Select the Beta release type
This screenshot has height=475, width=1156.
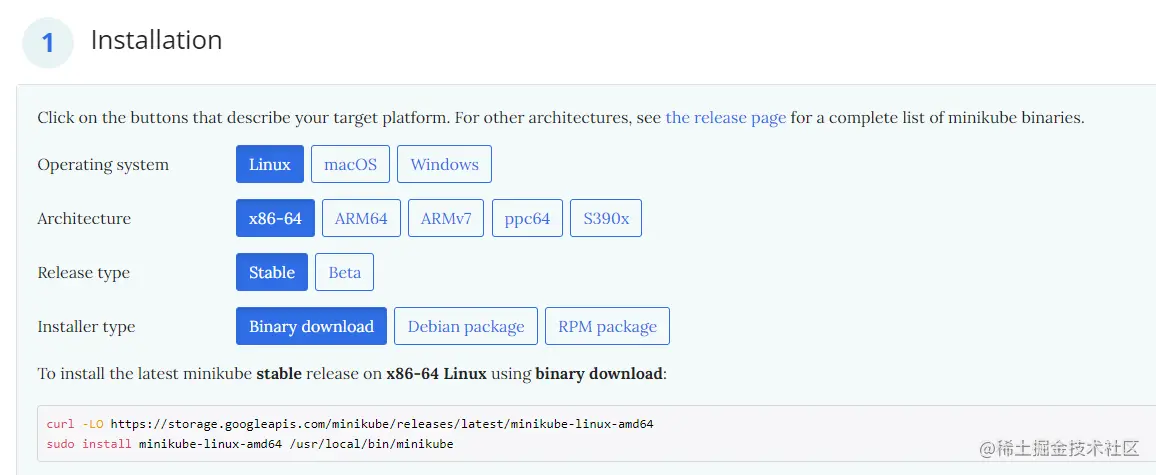[x=344, y=272]
